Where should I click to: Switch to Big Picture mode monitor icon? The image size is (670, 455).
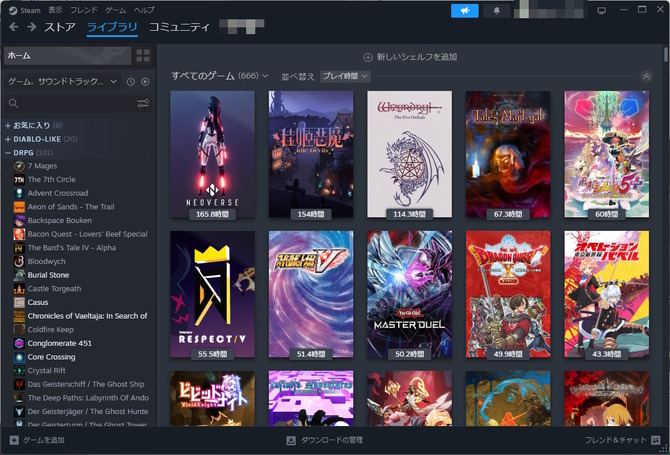click(602, 10)
